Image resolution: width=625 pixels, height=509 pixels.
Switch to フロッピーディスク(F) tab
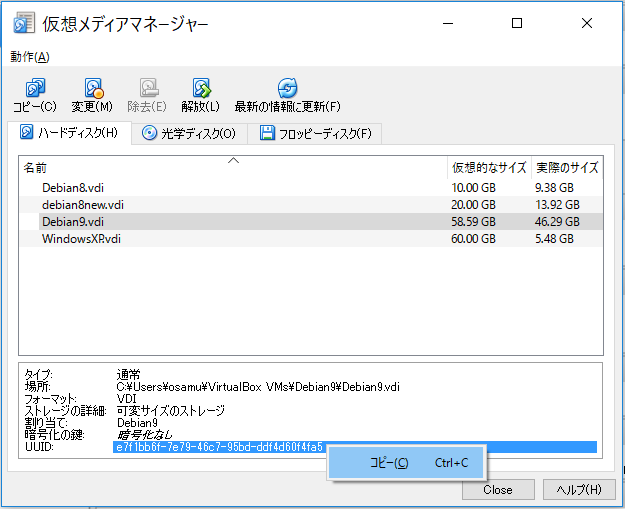pos(315,133)
